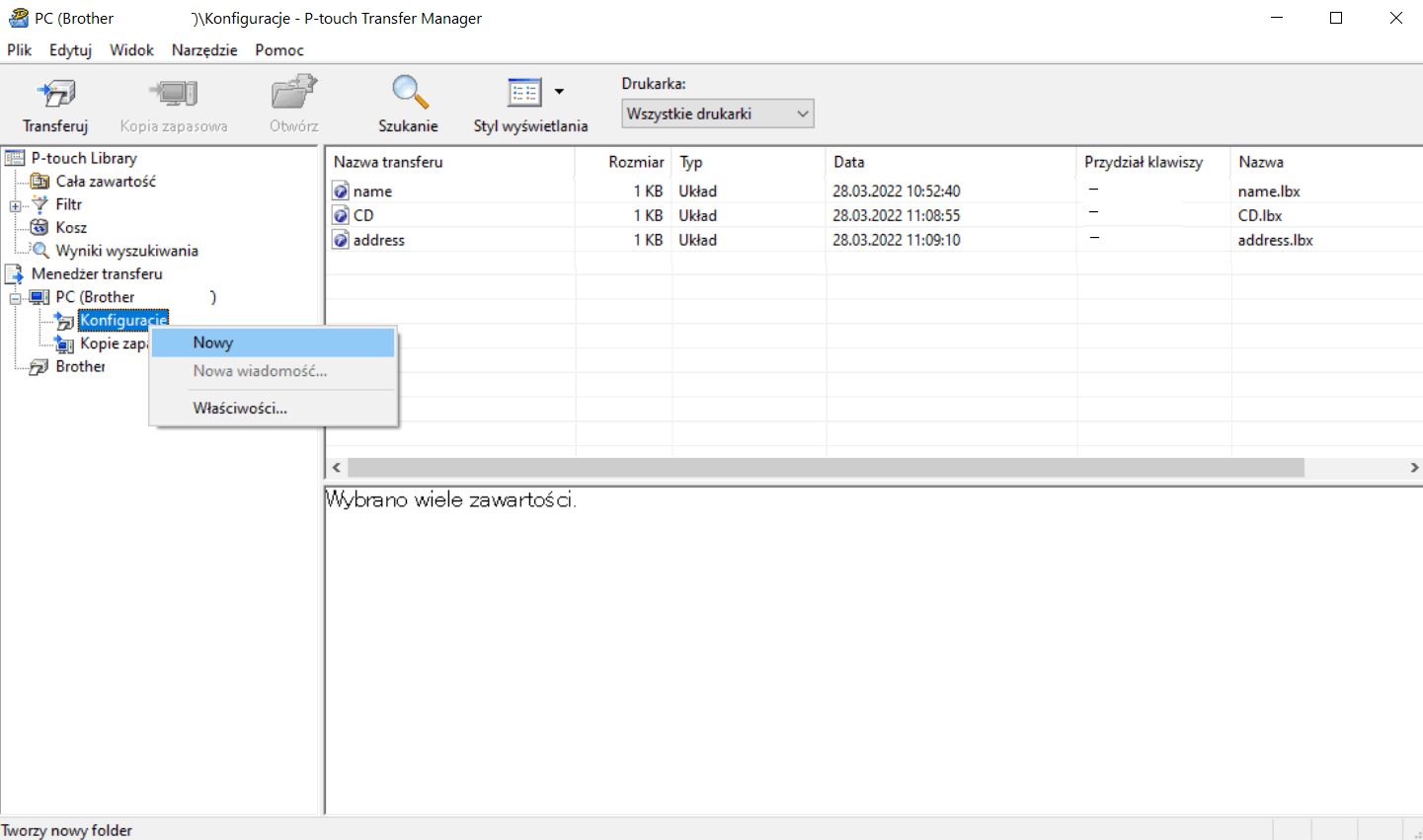Open Styl wyświetlania dropdown arrow
Screen dimensions: 1423x840
tap(559, 92)
